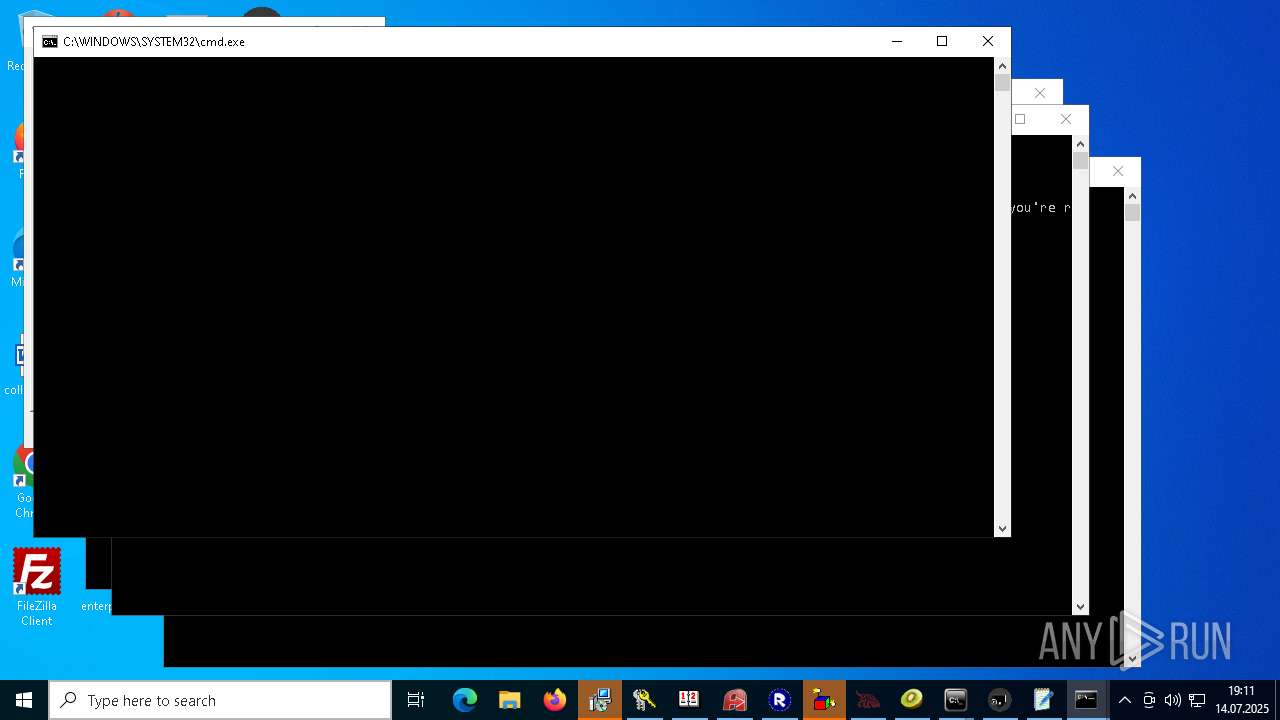The width and height of the screenshot is (1280, 720).
Task: Open Task View on the taskbar
Action: tap(416, 700)
